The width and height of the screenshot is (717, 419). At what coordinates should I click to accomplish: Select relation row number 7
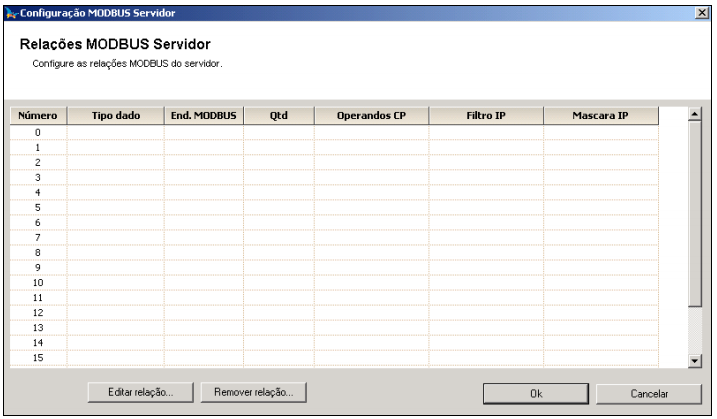click(x=38, y=237)
